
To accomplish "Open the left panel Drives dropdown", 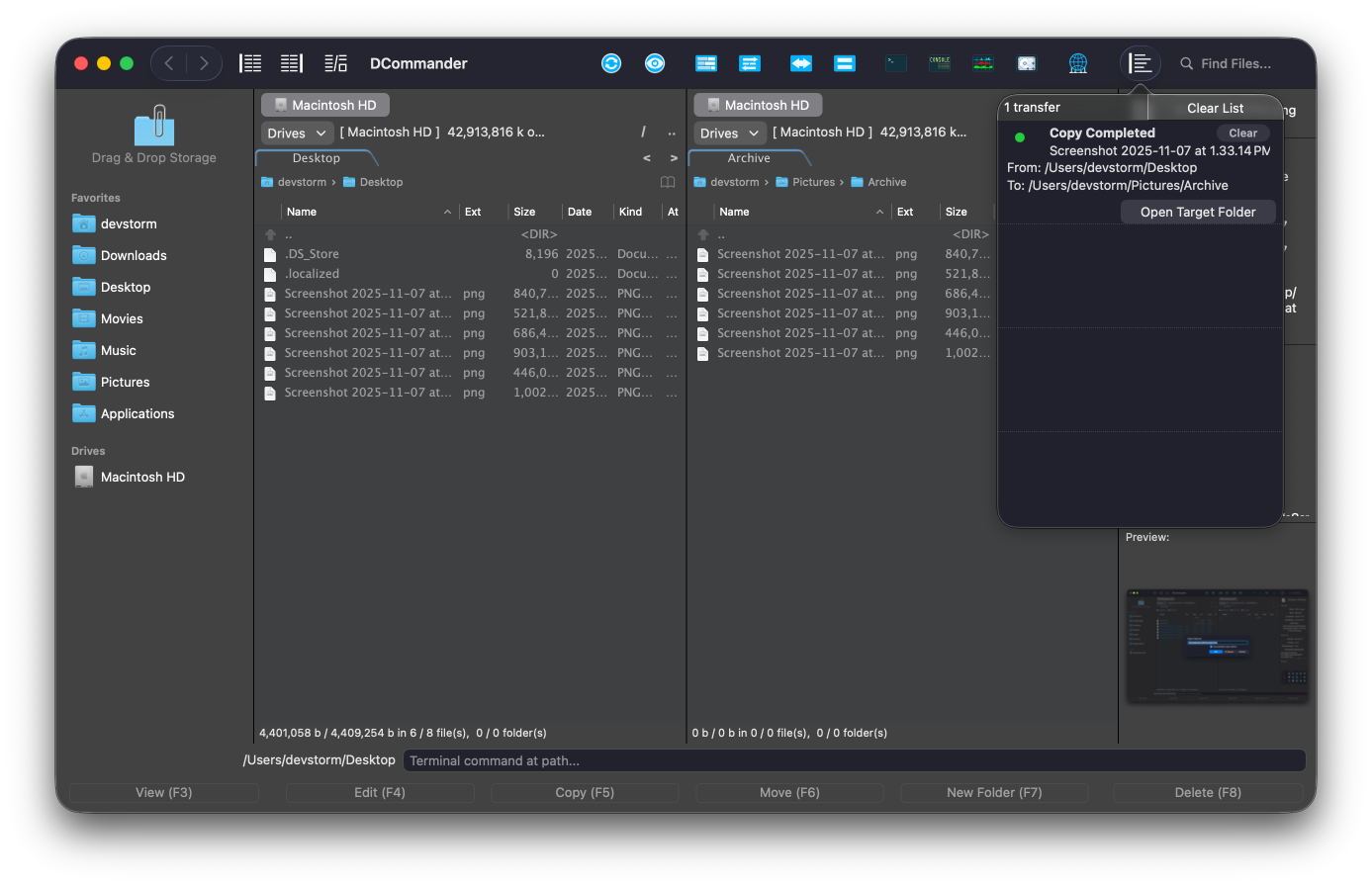I will (x=297, y=133).
